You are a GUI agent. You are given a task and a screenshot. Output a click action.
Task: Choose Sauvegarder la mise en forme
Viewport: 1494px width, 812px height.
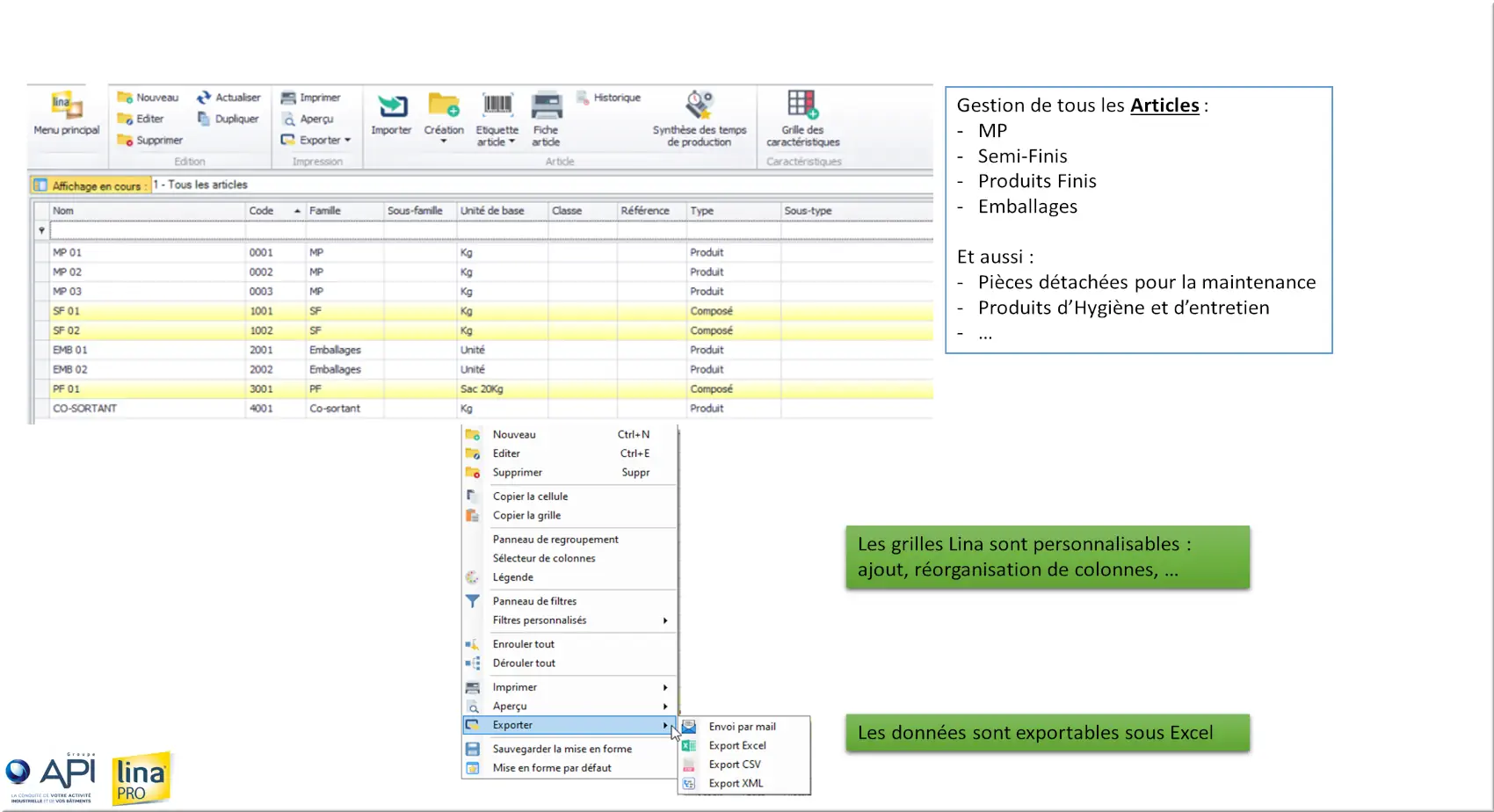coord(569,749)
